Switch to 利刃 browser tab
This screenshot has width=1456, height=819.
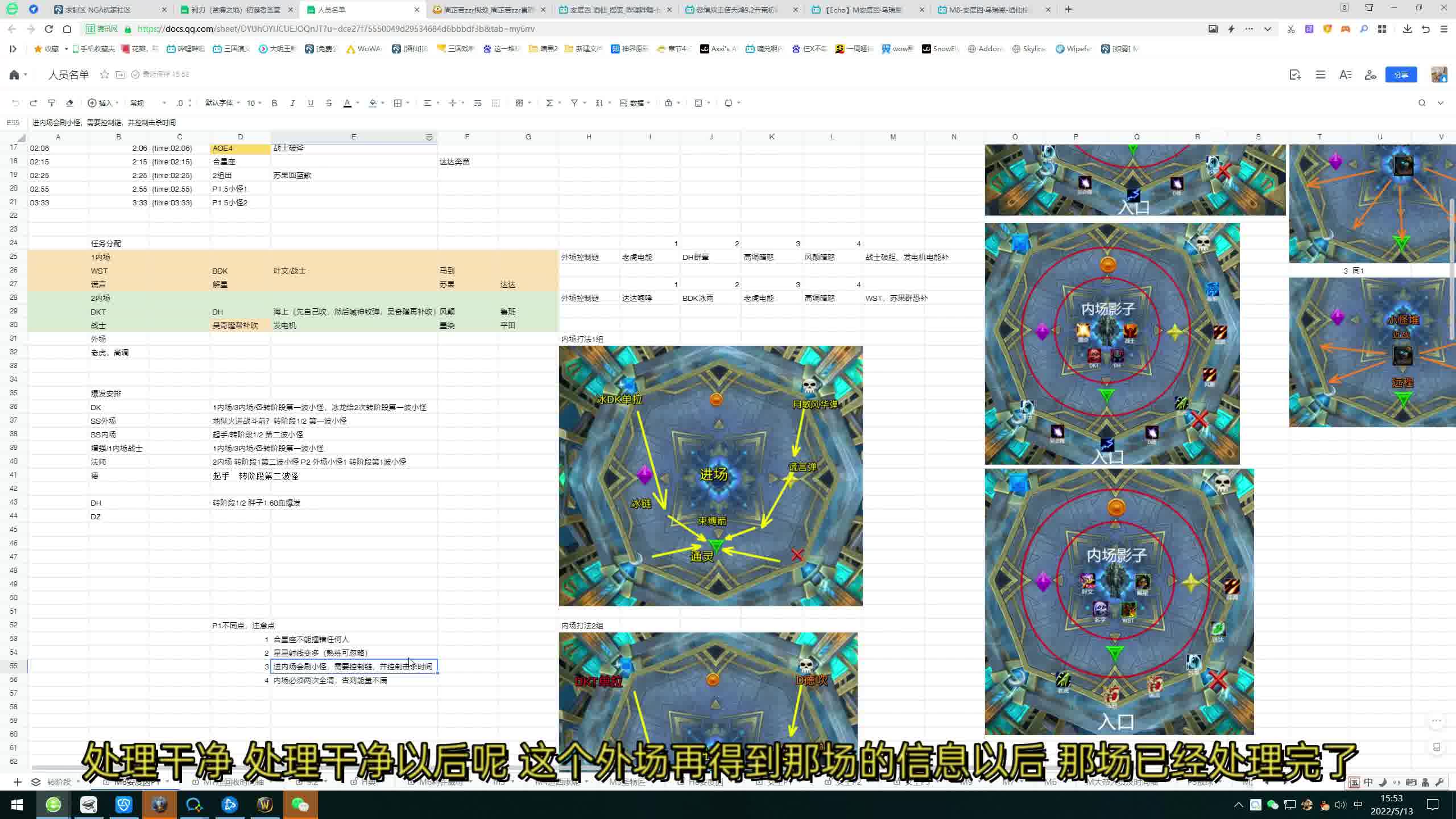coord(235,10)
